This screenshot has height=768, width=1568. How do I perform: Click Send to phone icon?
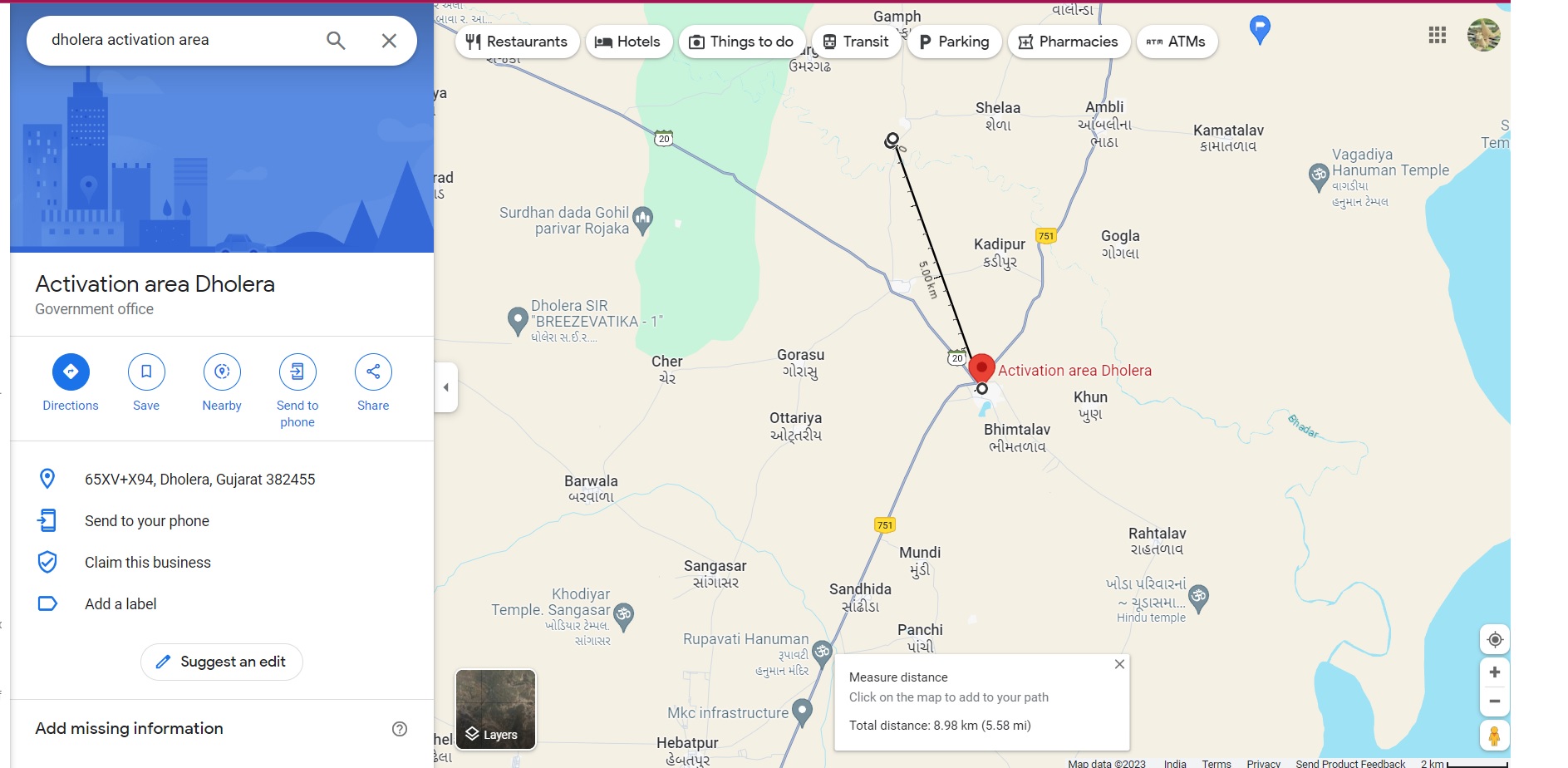297,372
